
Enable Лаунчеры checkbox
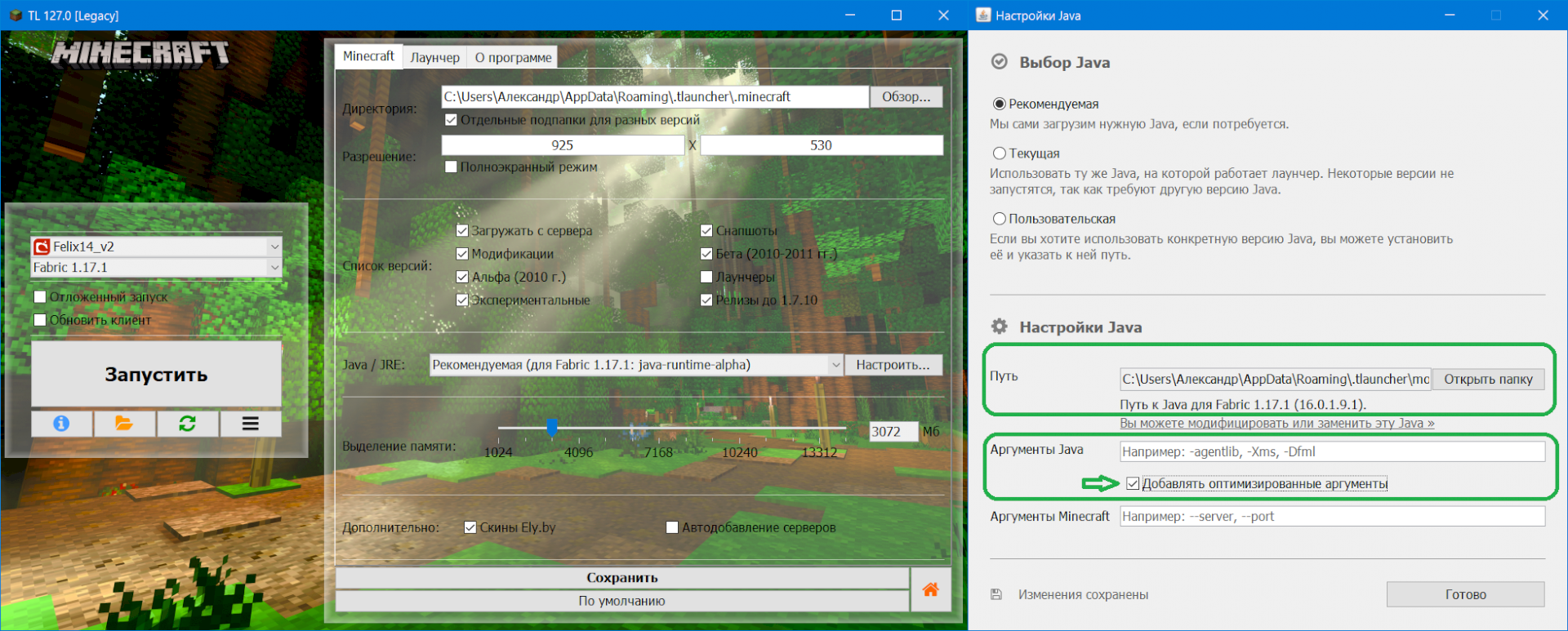[x=706, y=277]
